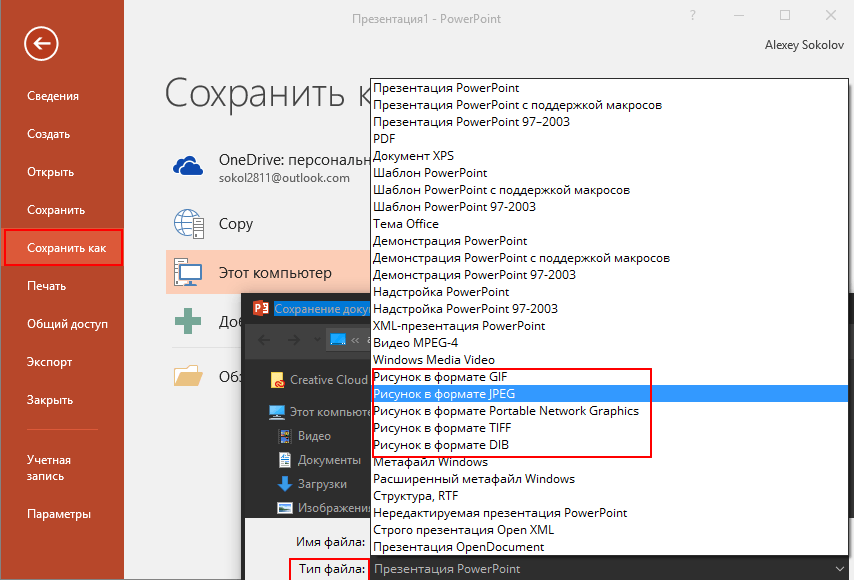Select the OneDrive cloud icon
Image resolution: width=854 pixels, height=580 pixels.
(x=189, y=166)
